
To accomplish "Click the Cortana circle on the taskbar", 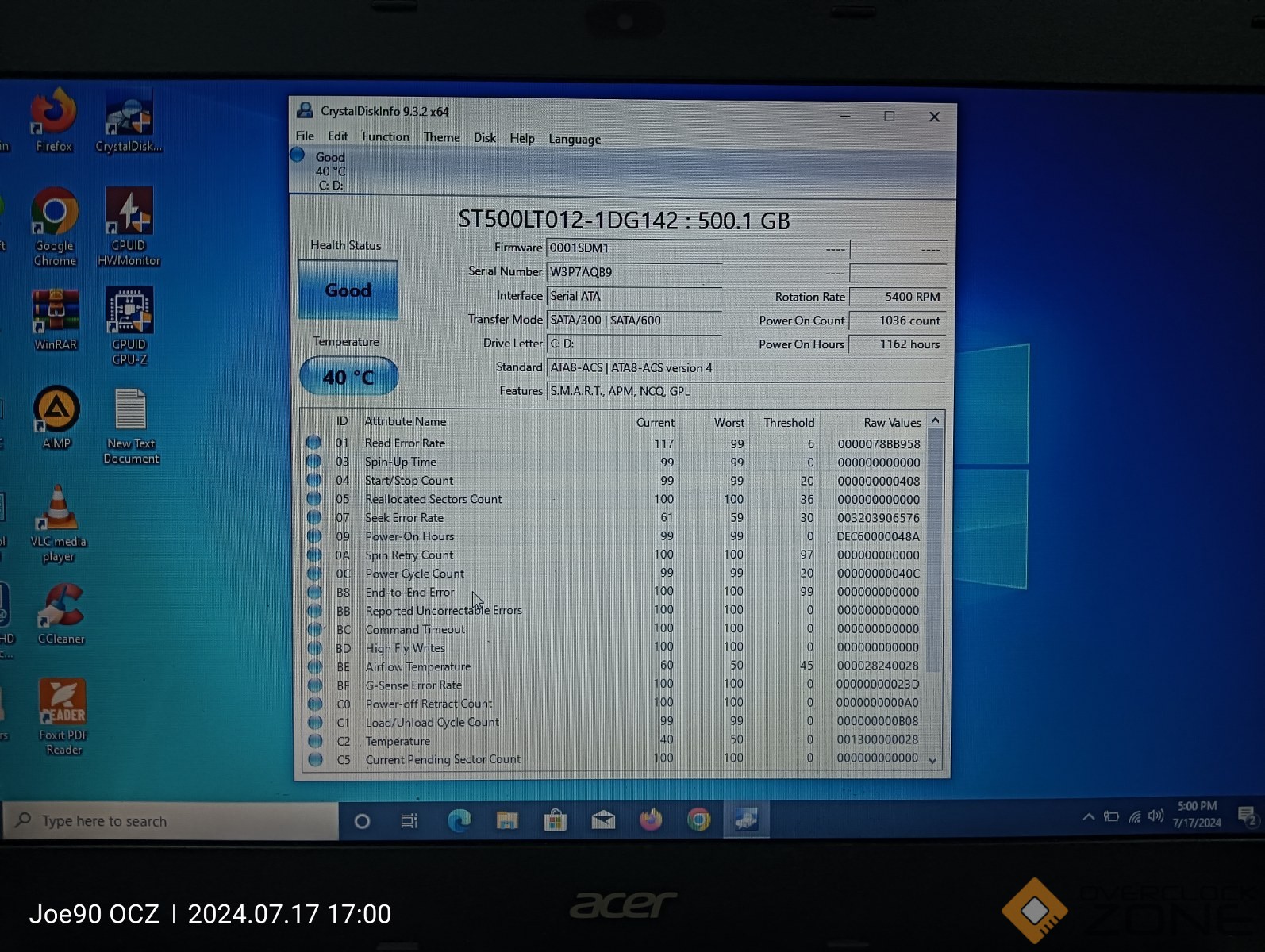I will 362,821.
